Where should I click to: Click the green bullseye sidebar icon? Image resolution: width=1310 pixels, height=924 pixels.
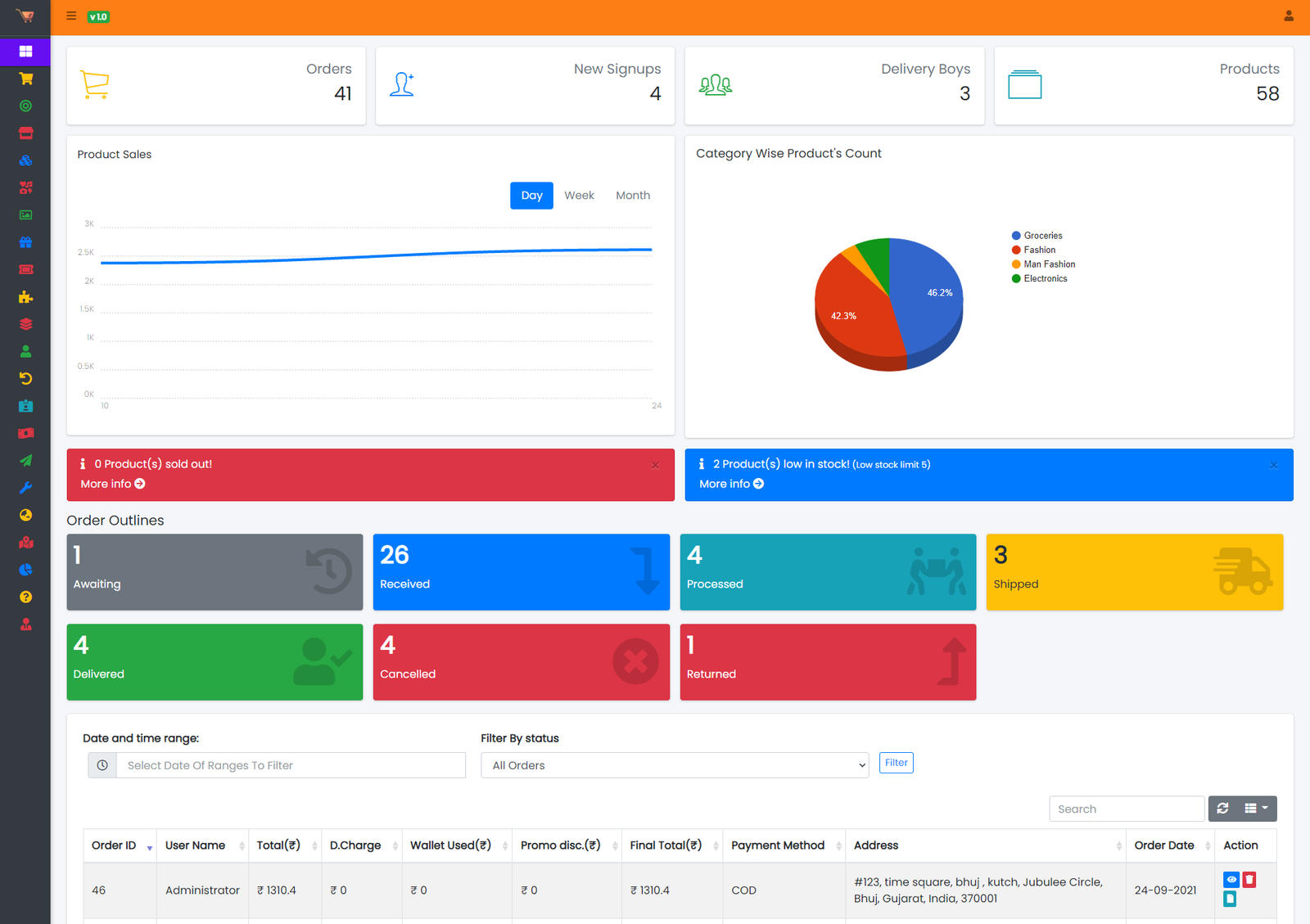[x=25, y=106]
